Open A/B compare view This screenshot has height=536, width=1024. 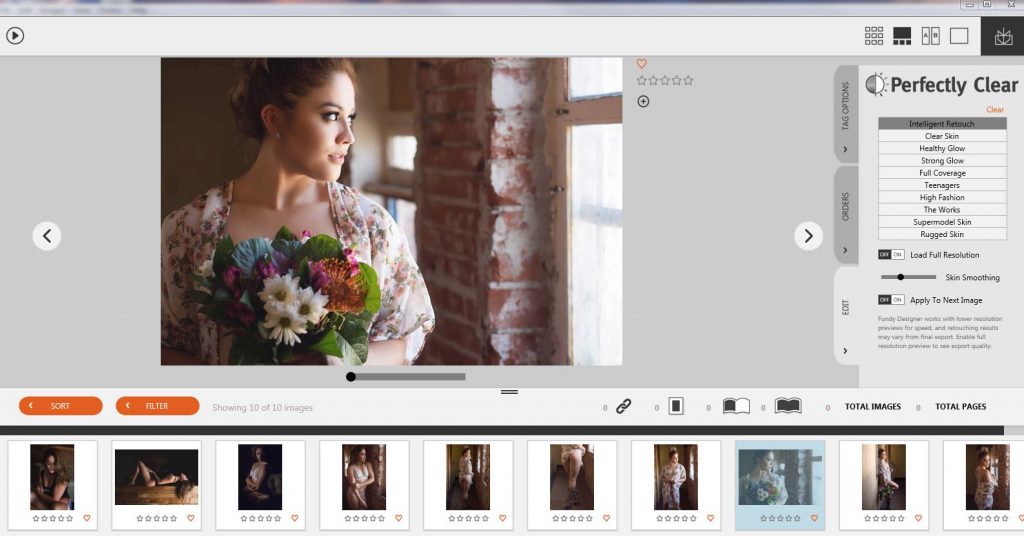click(931, 36)
